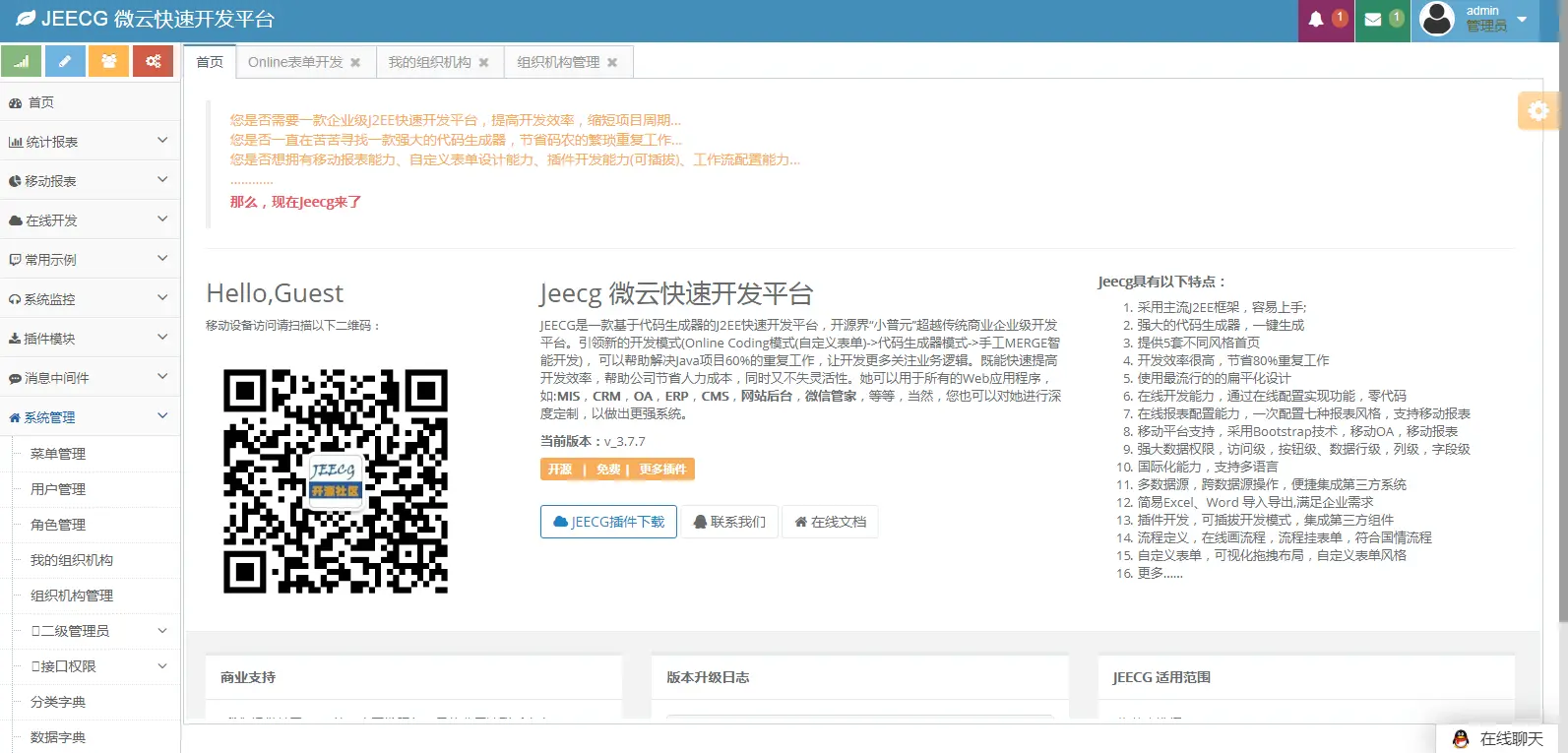The image size is (1568, 753).
Task: Switch to the 首页 tab
Action: coord(210,62)
